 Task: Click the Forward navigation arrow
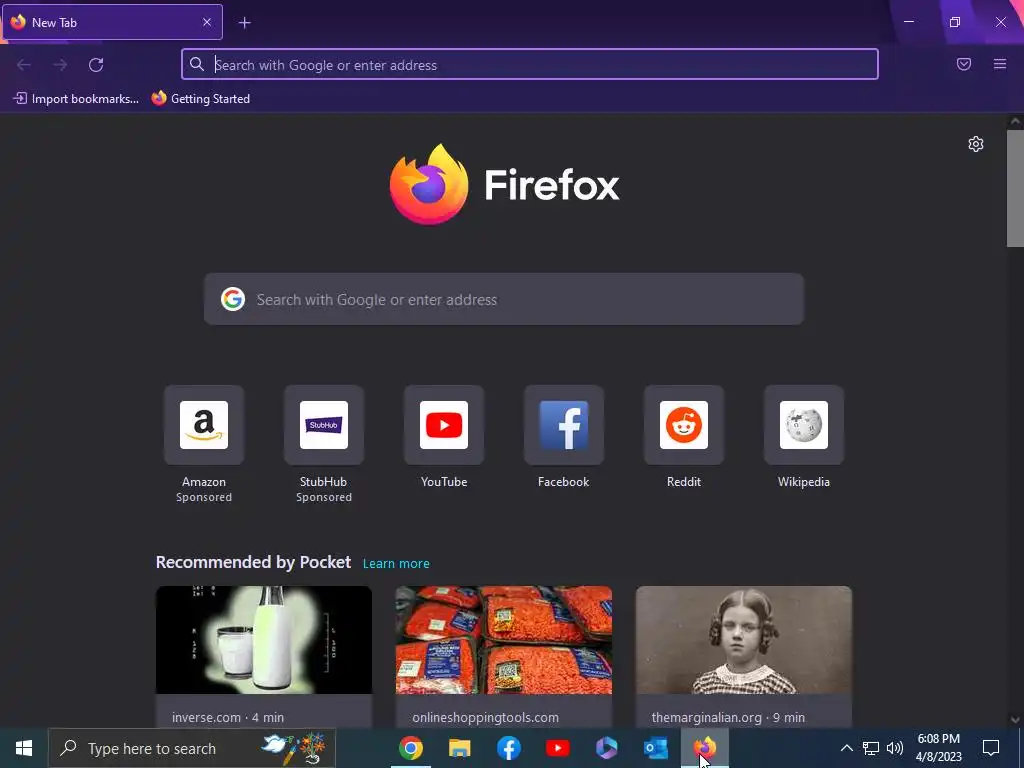pos(60,65)
